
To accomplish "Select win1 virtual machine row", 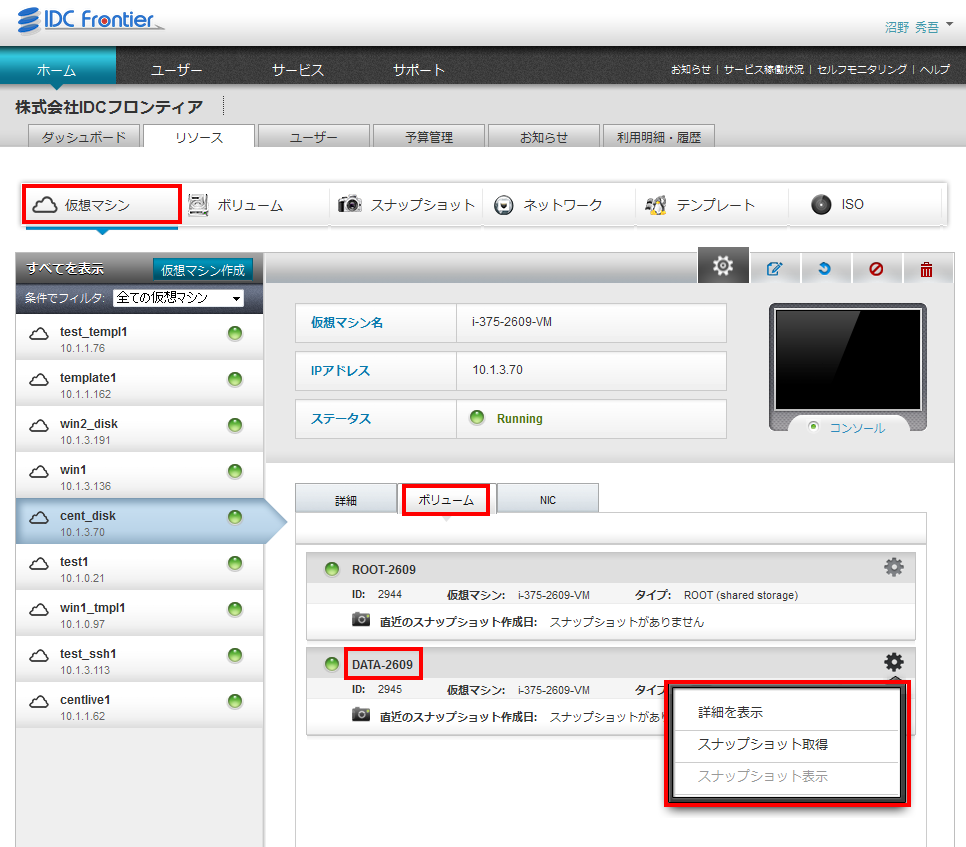I will point(139,475).
